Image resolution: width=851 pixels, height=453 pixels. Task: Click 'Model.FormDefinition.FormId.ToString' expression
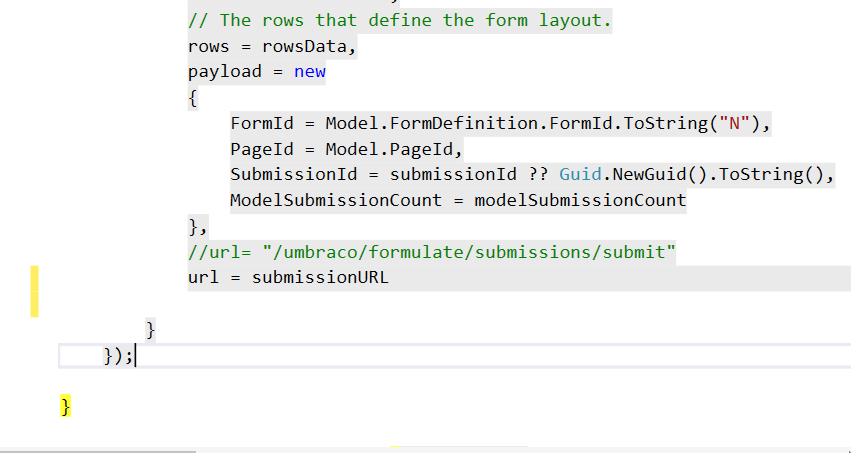(x=517, y=124)
